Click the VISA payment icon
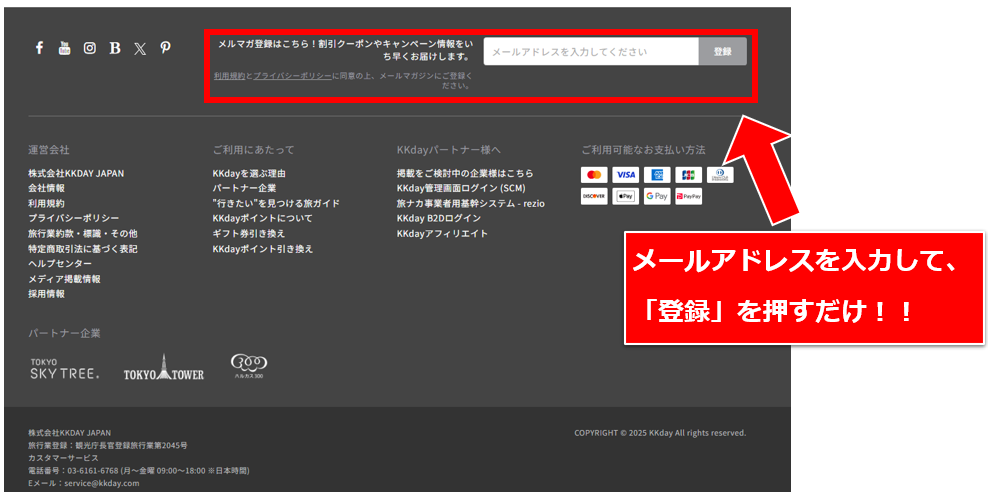The image size is (988, 492). pos(626,174)
